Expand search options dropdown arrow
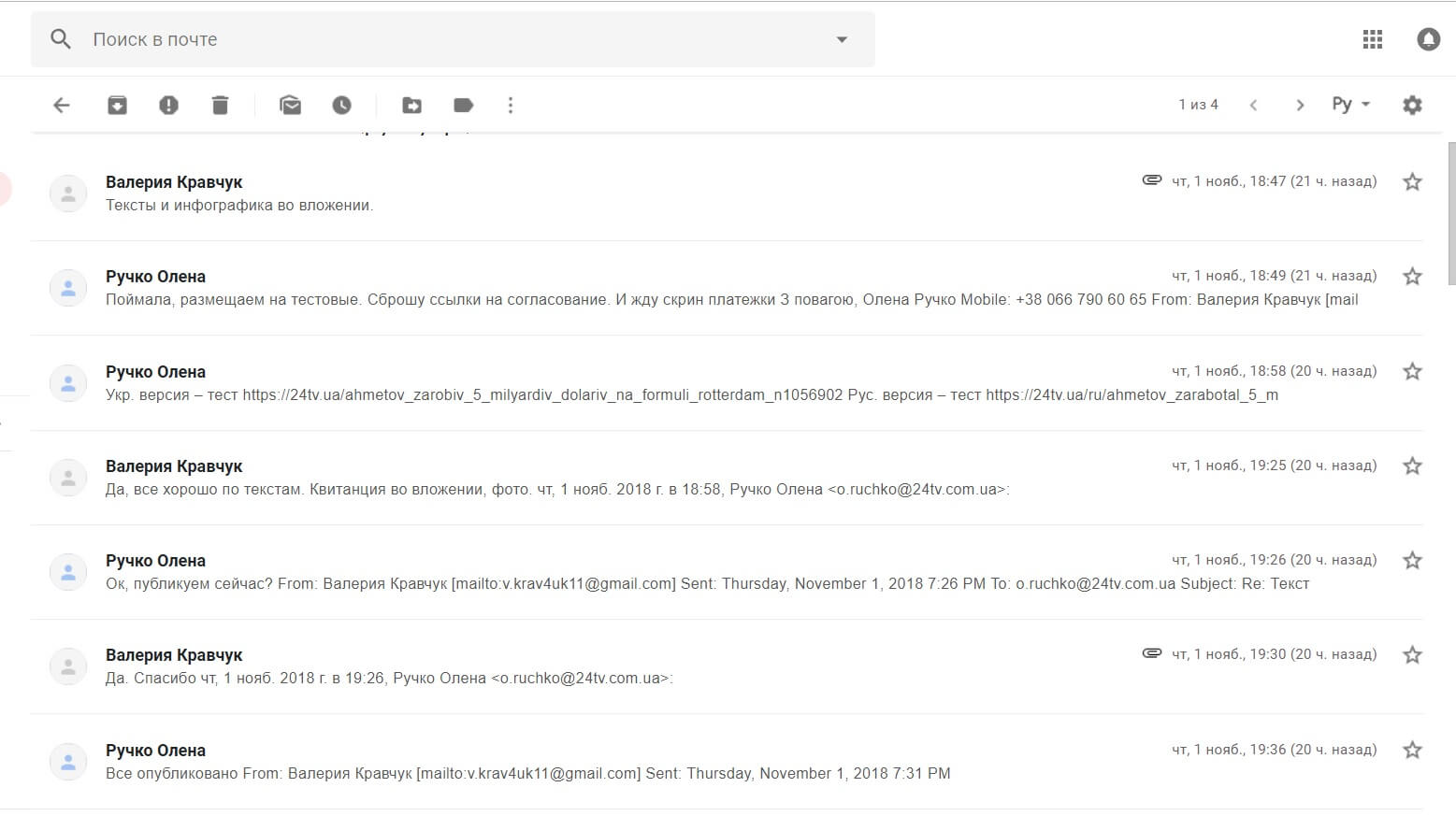 (x=842, y=39)
